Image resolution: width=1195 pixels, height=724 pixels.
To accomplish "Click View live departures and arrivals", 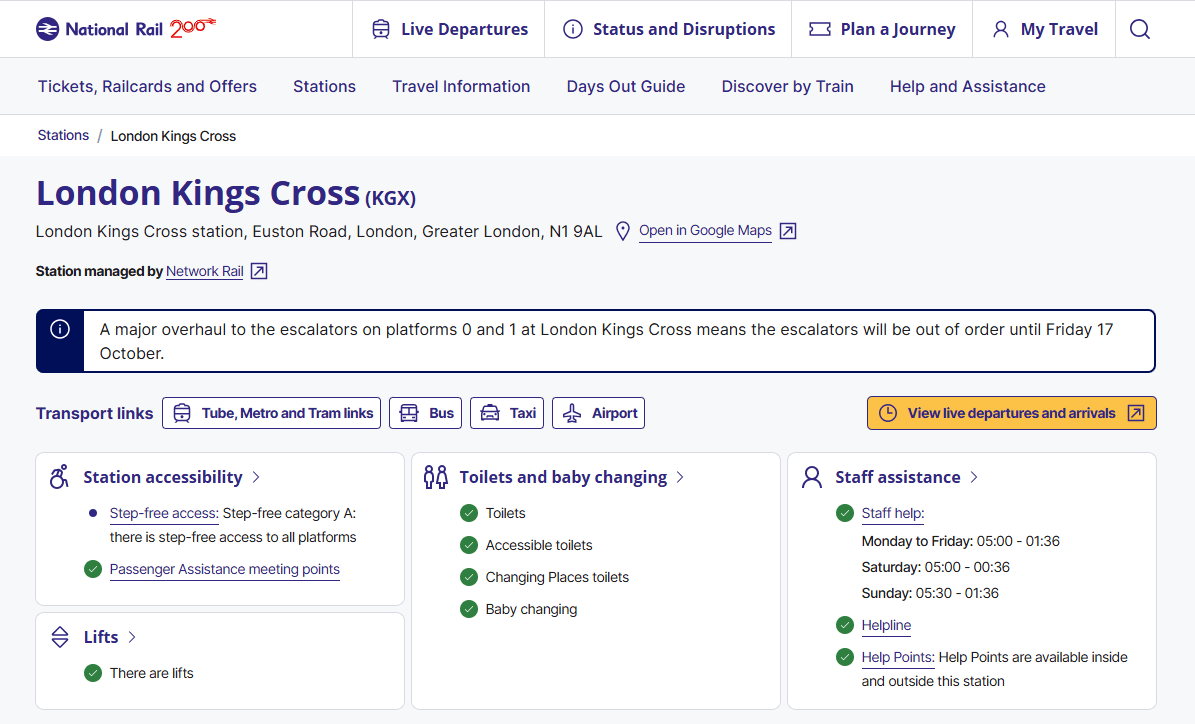I will [x=1011, y=413].
